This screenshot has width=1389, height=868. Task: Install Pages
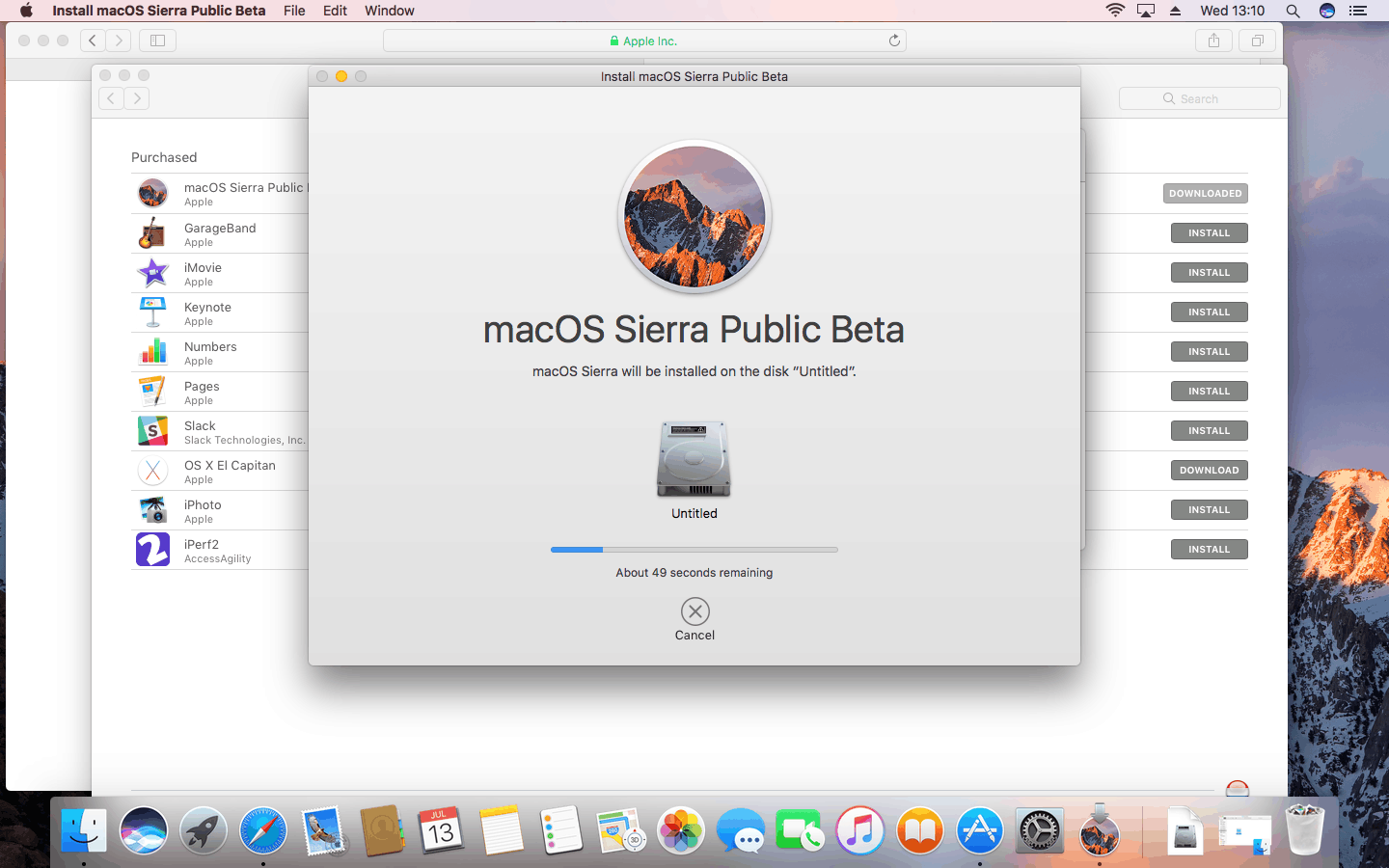(1210, 392)
